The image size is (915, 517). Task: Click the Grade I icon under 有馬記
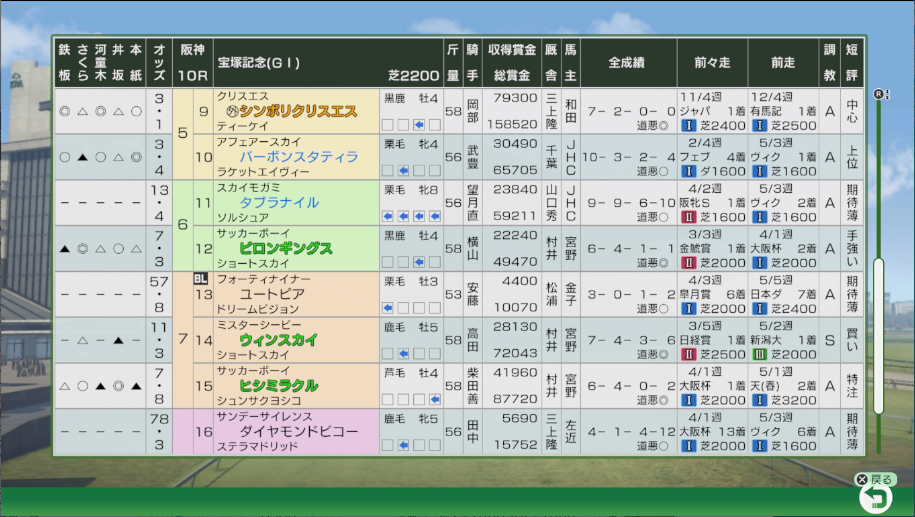click(757, 126)
